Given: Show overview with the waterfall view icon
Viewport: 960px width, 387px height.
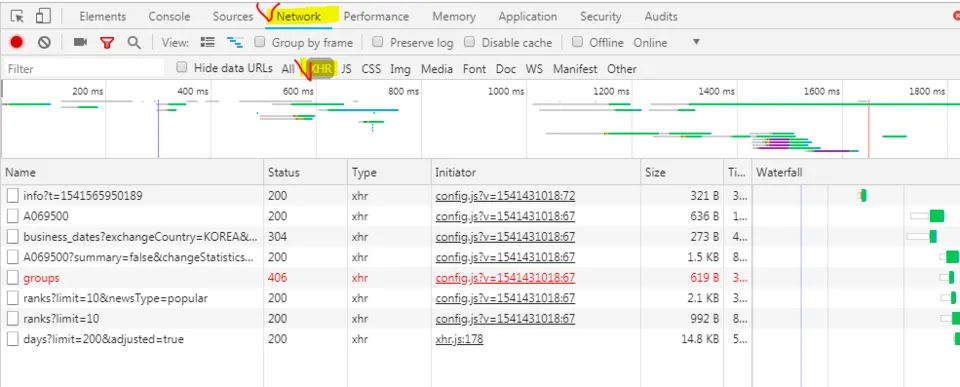Looking at the screenshot, I should click(235, 42).
